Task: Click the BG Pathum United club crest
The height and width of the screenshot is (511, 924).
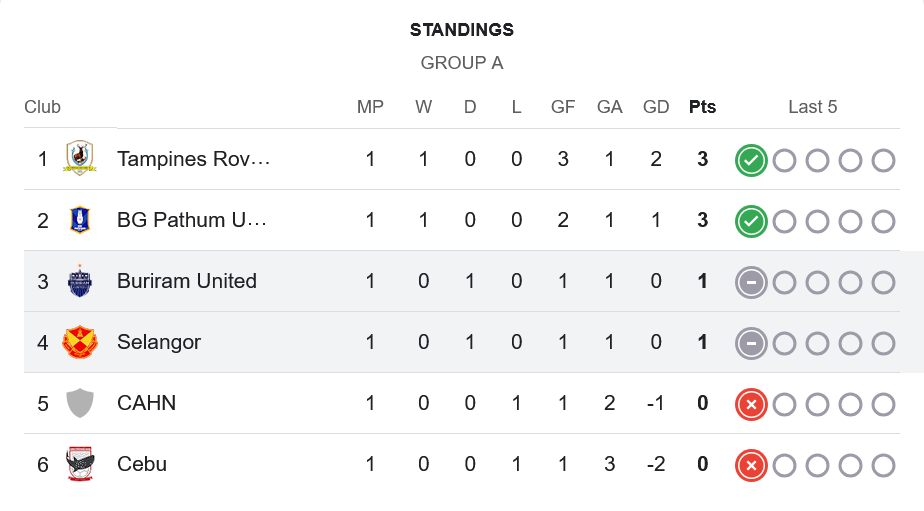Action: point(79,220)
